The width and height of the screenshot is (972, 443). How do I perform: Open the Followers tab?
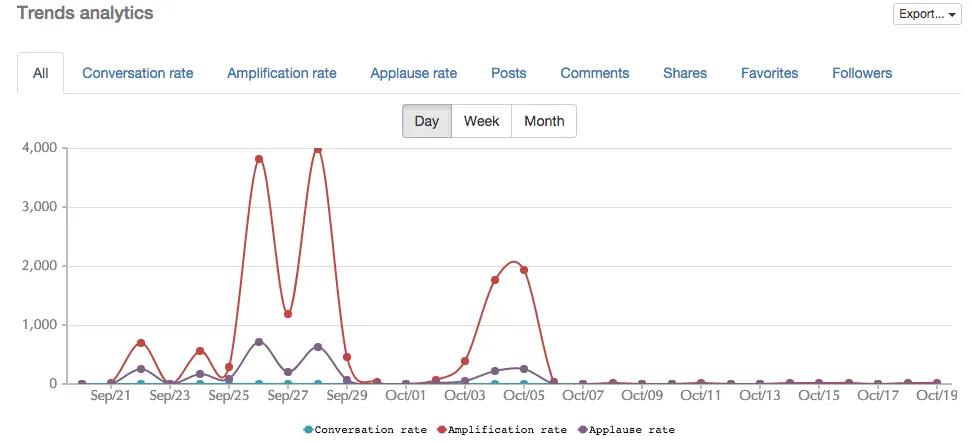coord(862,73)
